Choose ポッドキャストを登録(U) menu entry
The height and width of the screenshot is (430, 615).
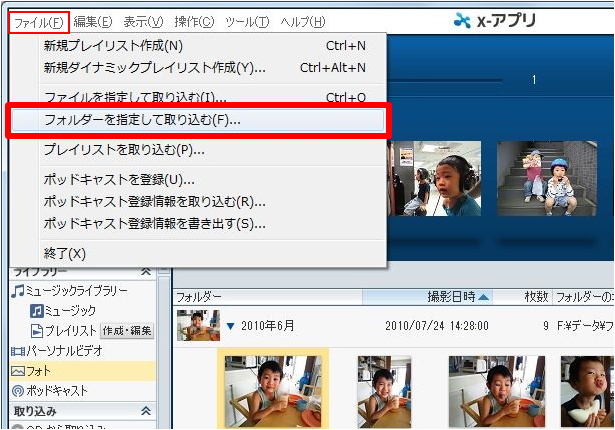[119, 179]
